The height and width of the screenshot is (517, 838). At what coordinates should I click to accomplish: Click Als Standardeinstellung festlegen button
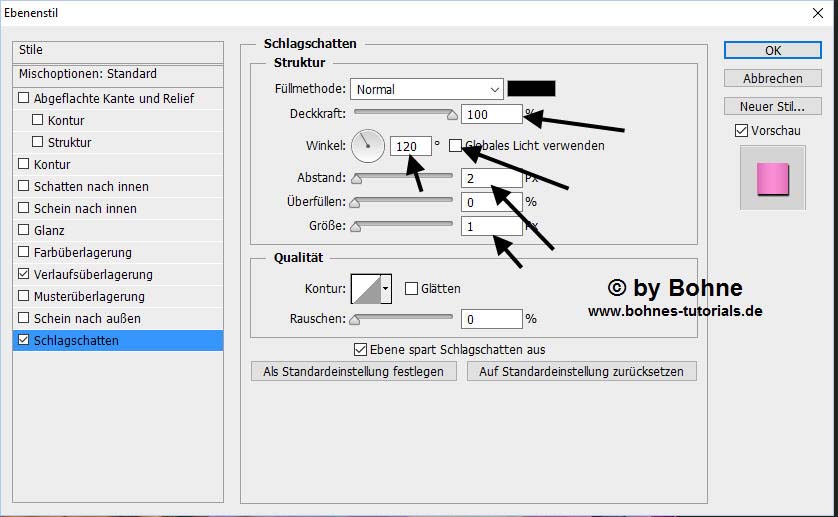tap(354, 371)
